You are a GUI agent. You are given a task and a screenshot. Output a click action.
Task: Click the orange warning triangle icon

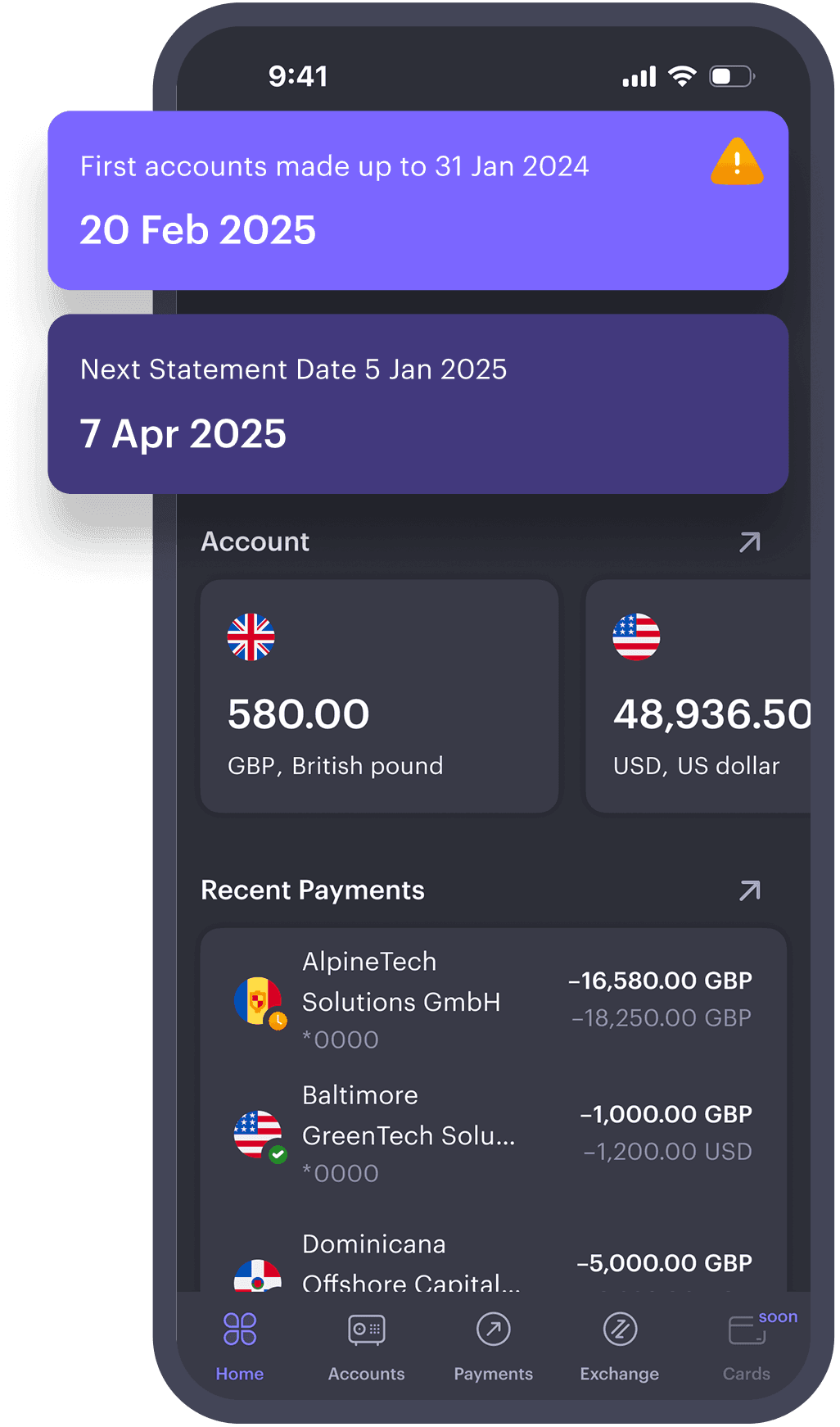coord(737,161)
